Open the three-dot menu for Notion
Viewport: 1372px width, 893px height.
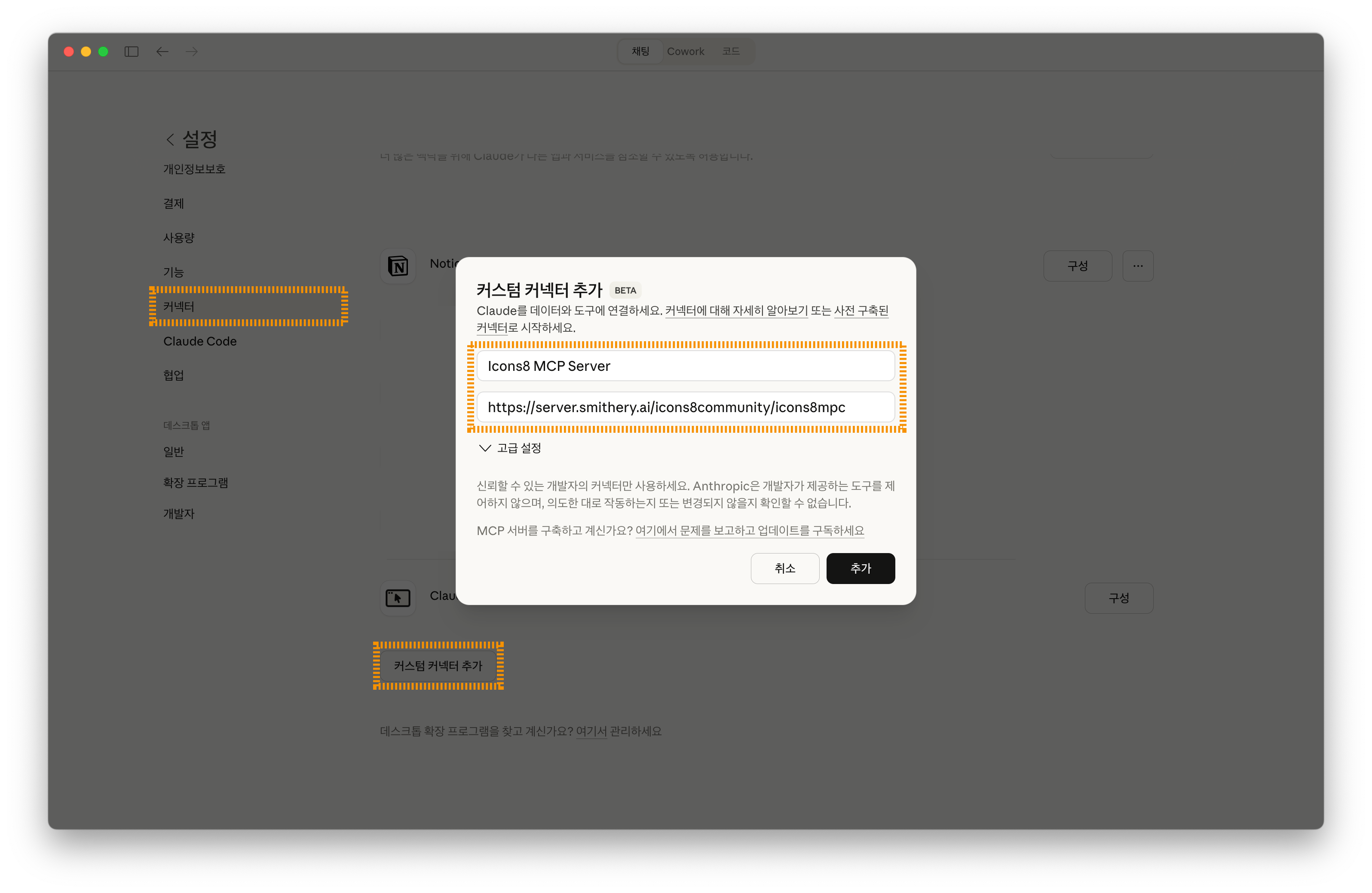pos(1137,266)
